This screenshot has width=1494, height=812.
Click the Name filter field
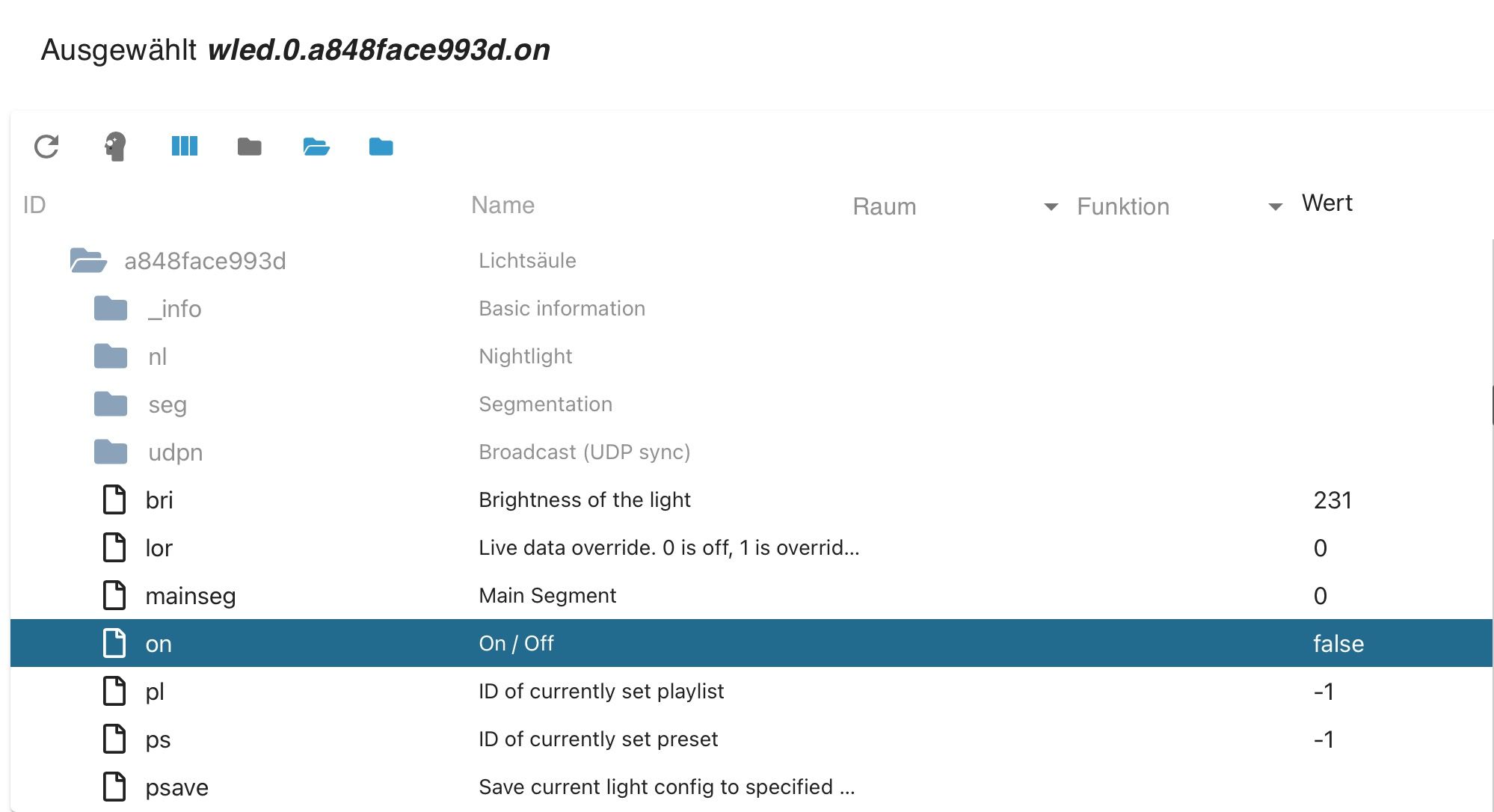coord(643,206)
